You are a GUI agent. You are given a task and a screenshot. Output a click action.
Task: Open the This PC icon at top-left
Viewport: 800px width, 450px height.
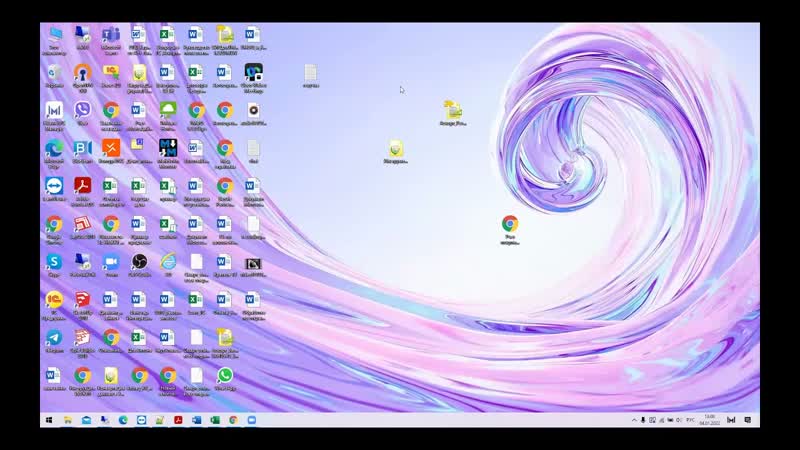click(x=54, y=36)
